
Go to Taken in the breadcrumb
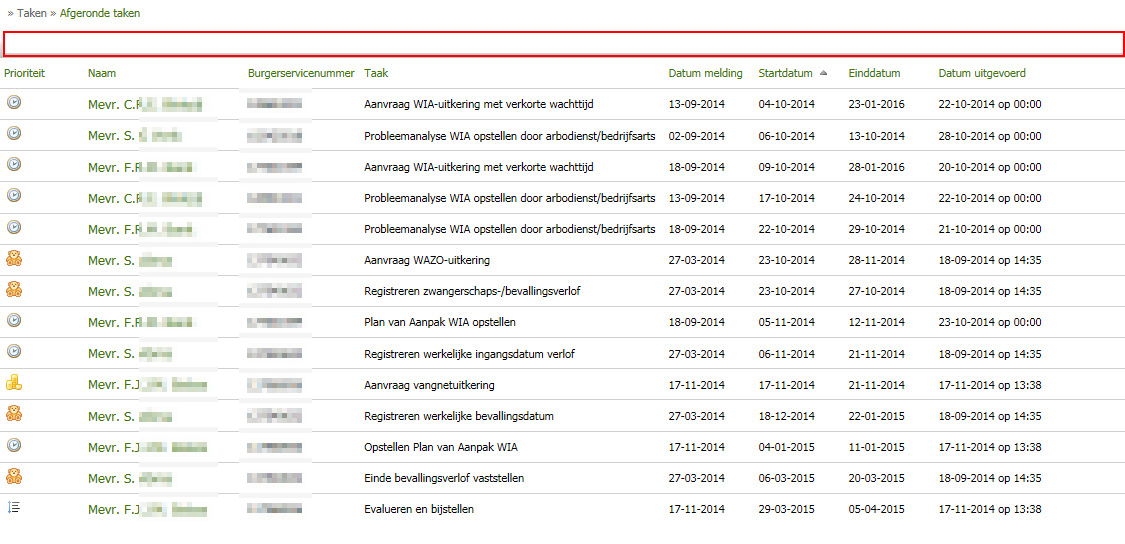pyautogui.click(x=32, y=14)
